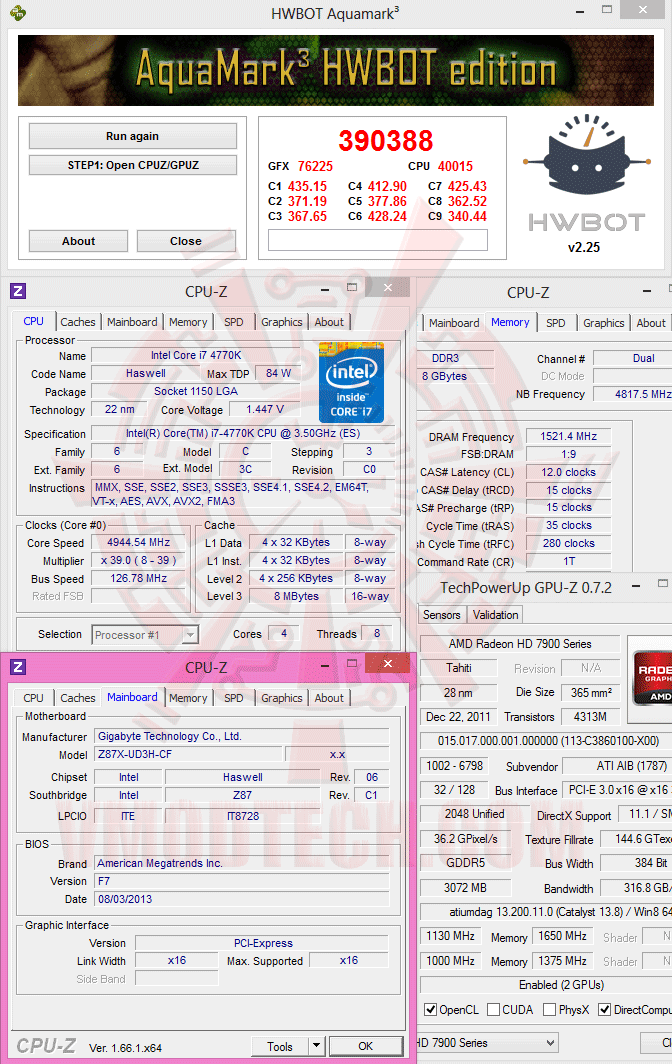Click the Intel Core i7 badge

(x=351, y=383)
